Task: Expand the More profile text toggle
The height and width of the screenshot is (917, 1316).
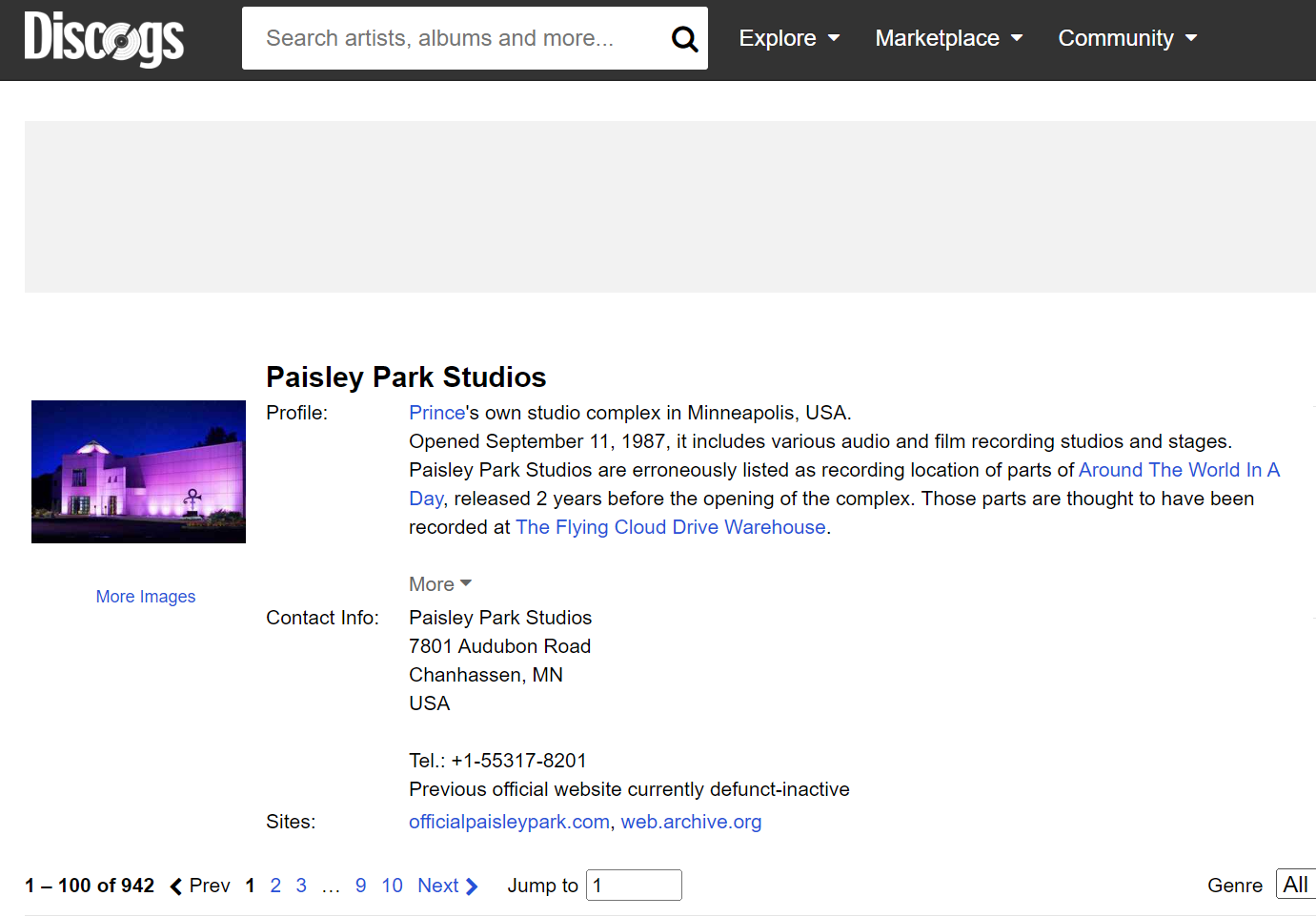Action: click(x=439, y=584)
